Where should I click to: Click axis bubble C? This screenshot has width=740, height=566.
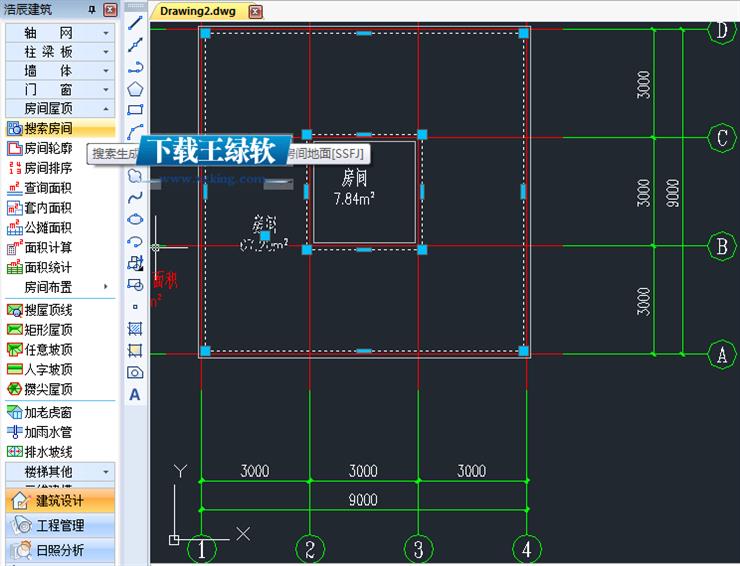pos(722,138)
